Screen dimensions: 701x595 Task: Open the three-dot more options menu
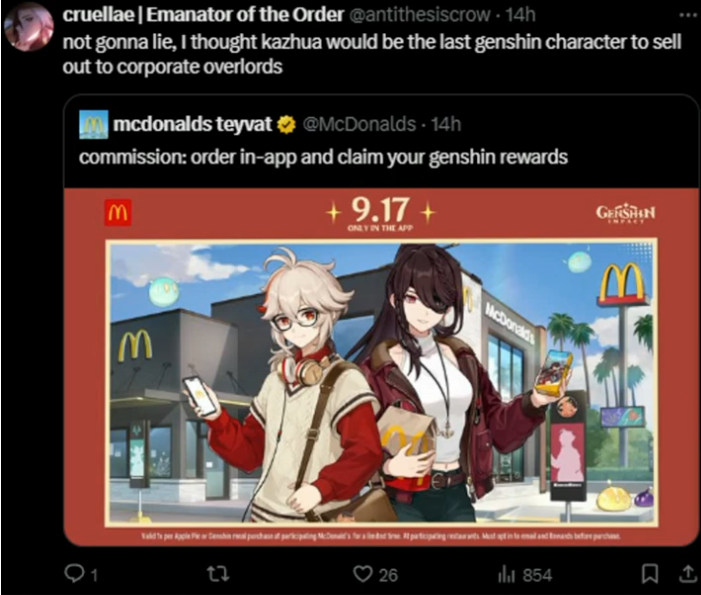(x=688, y=15)
